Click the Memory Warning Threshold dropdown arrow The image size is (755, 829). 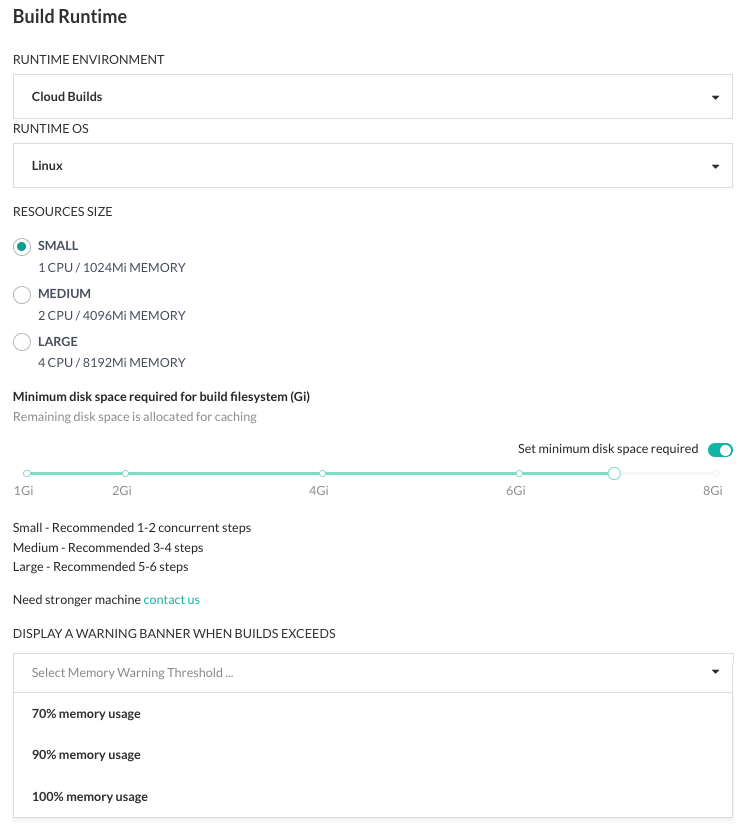(715, 673)
